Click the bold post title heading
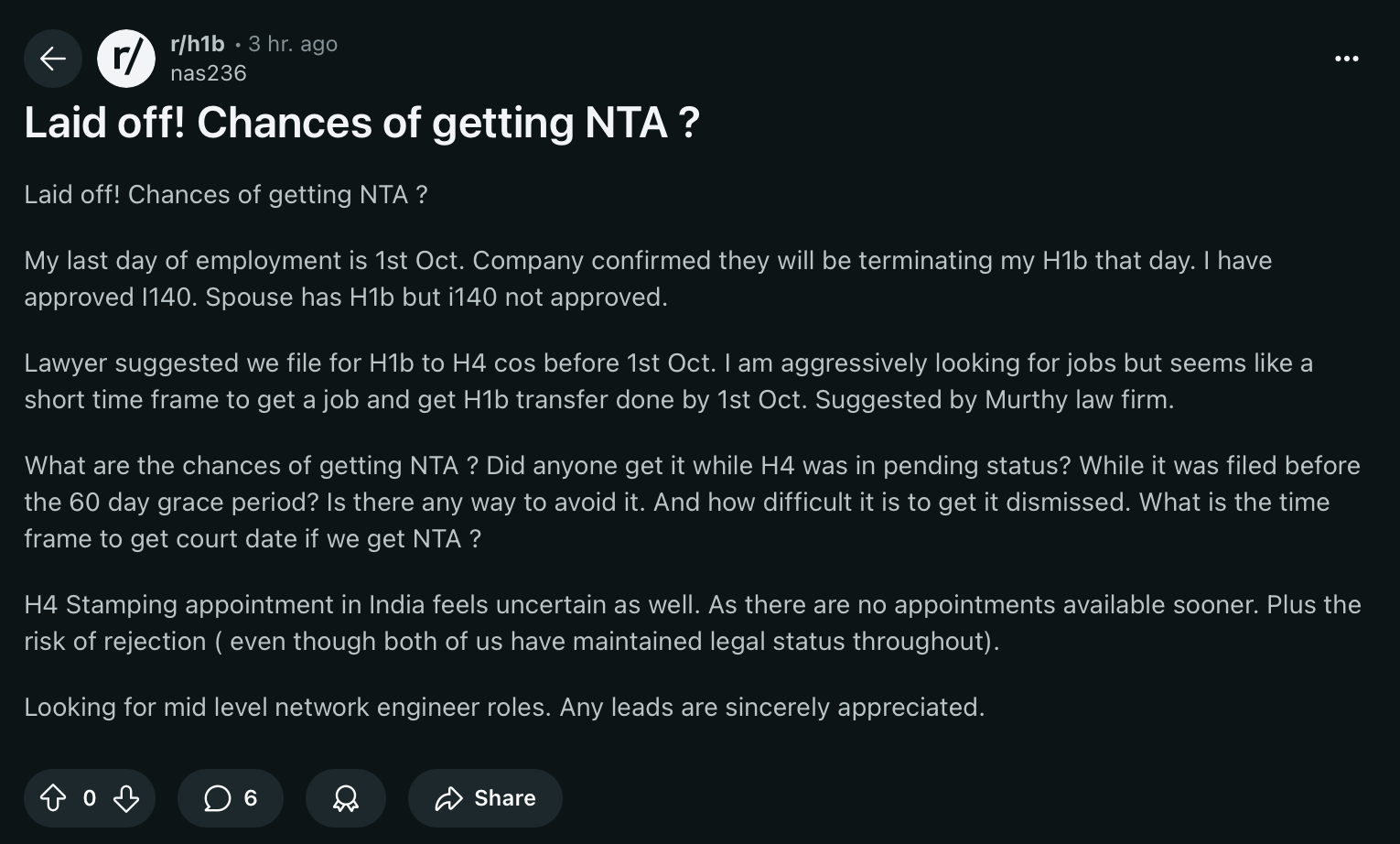 [x=361, y=123]
